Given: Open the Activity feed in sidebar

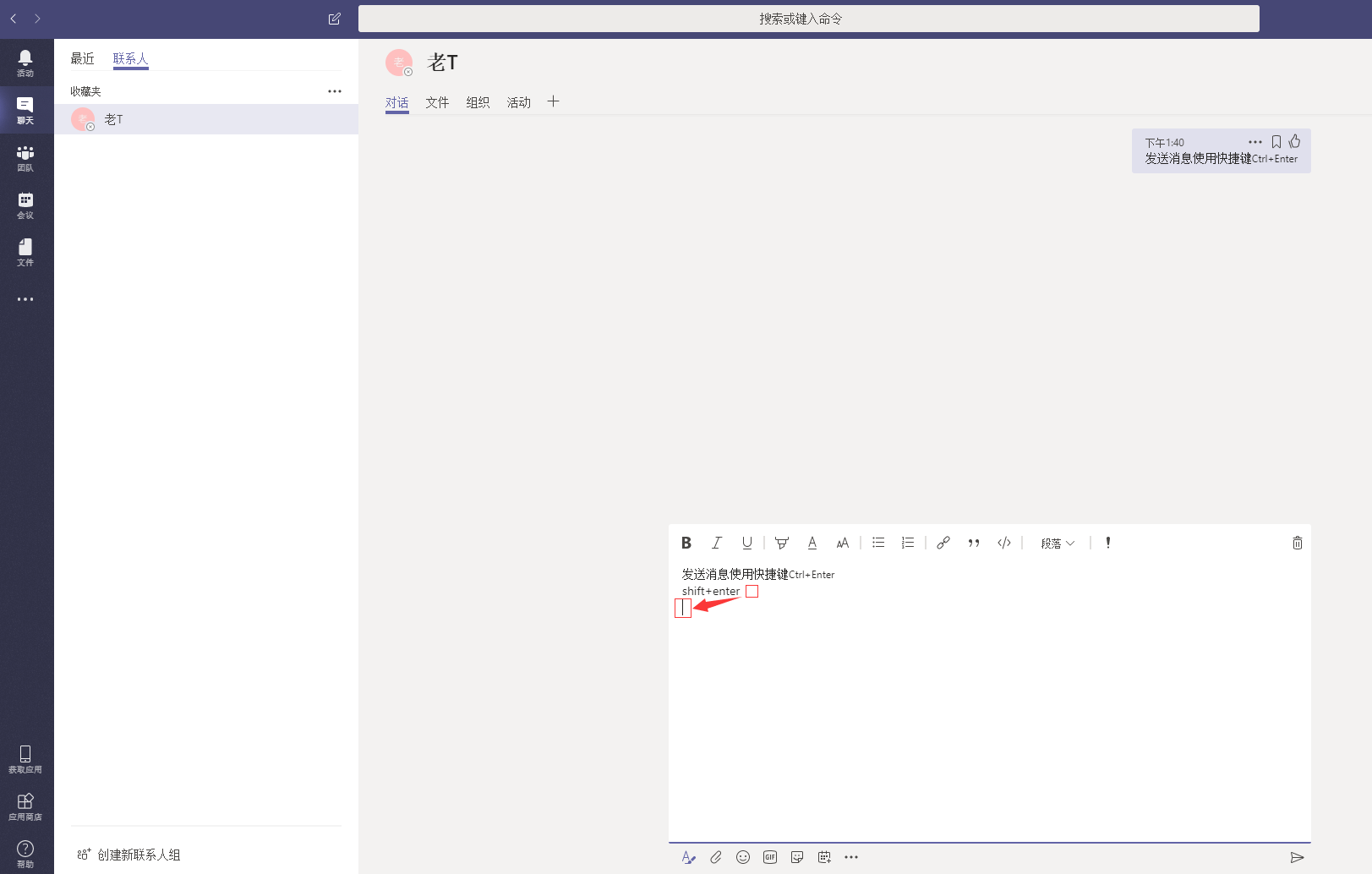Looking at the screenshot, I should [x=25, y=63].
